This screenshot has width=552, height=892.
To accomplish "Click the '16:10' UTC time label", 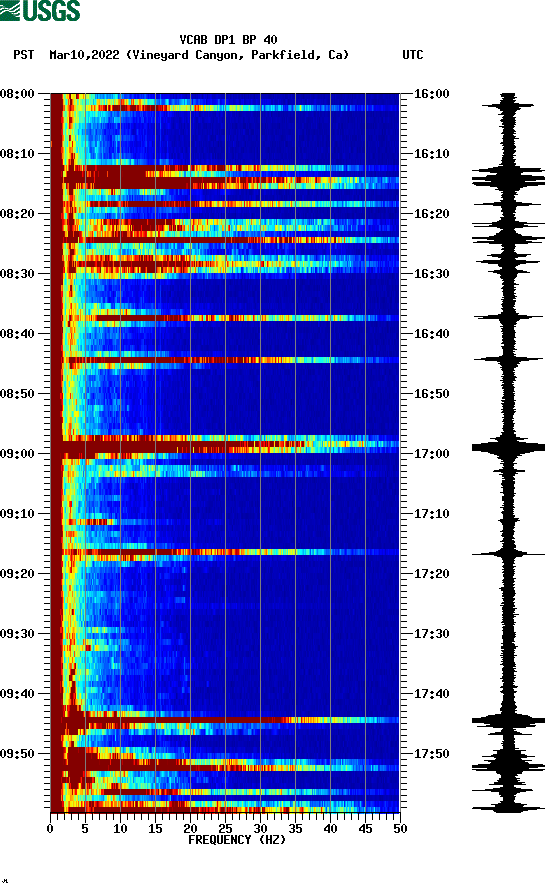I will tap(431, 154).
